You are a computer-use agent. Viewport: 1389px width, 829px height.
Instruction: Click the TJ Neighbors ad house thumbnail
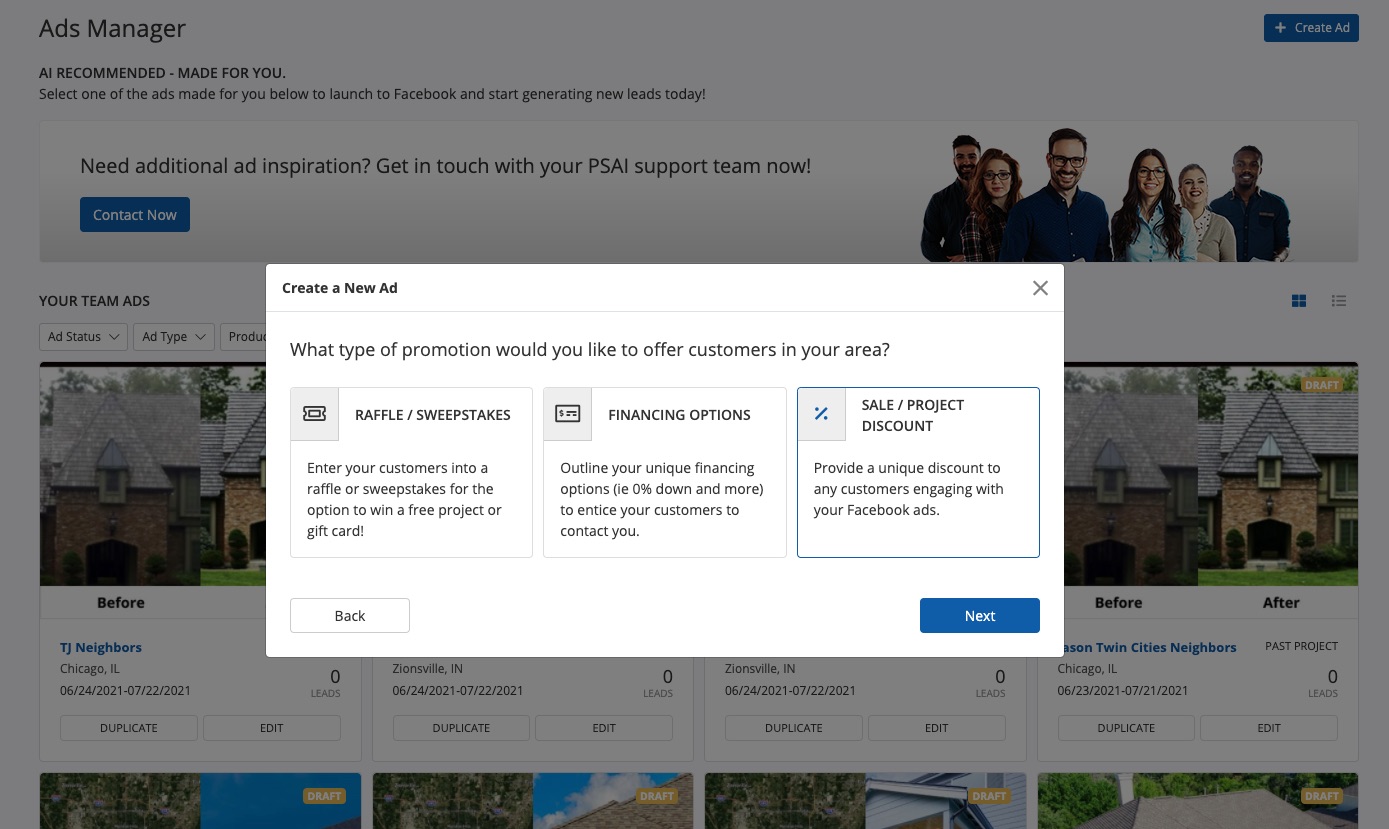click(150, 480)
